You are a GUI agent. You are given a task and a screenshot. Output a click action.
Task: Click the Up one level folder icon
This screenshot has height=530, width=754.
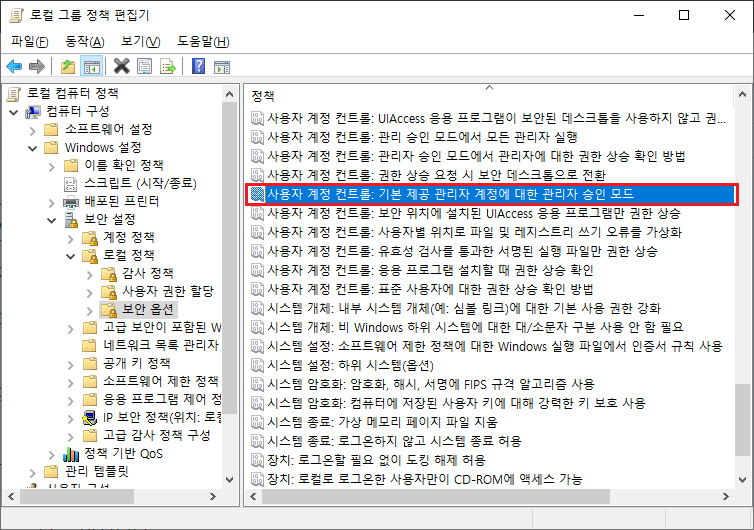(67, 66)
